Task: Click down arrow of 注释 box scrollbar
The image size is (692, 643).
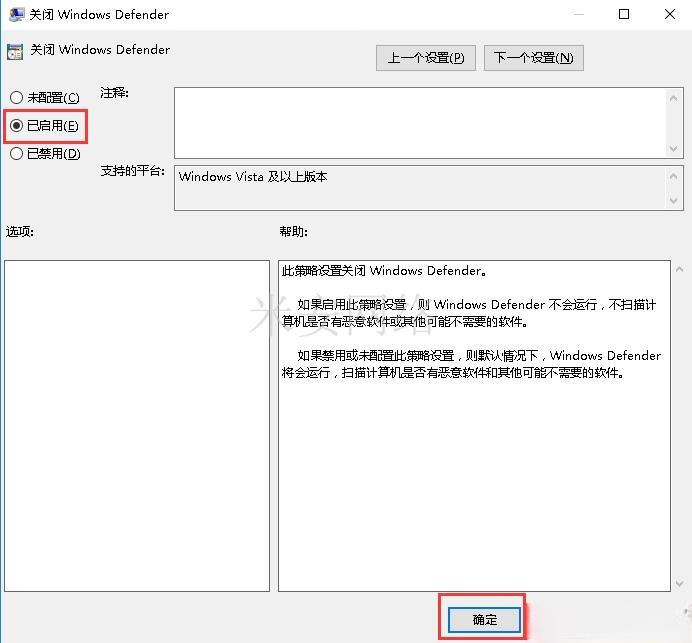Action: 673,149
